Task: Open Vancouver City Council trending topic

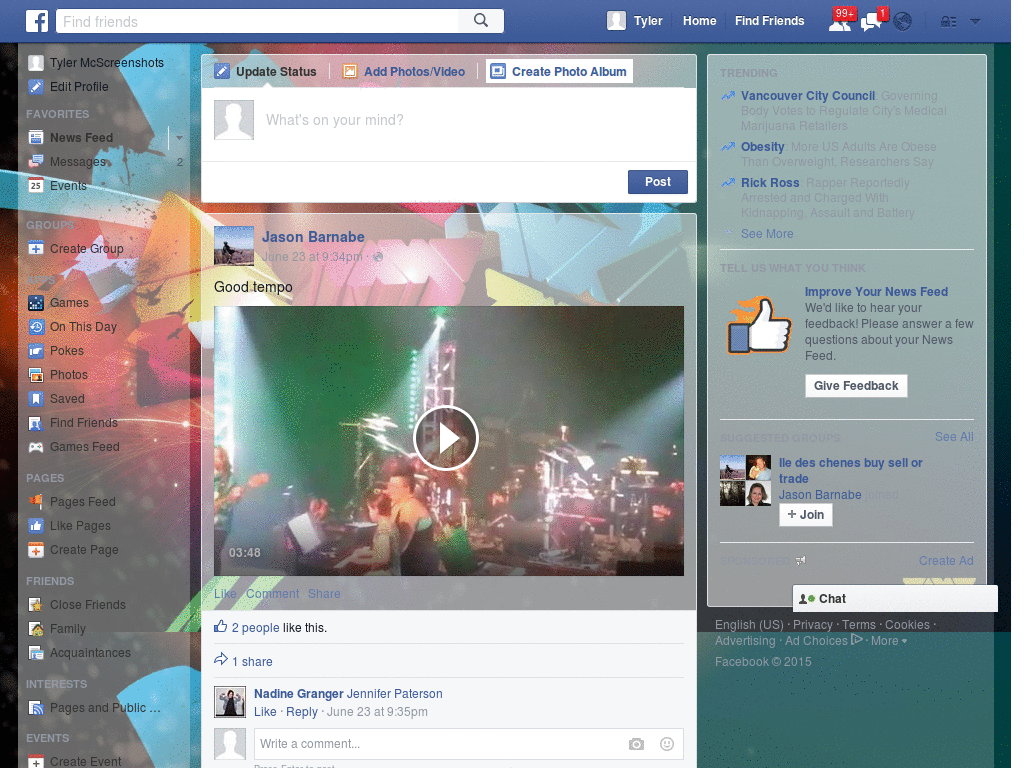Action: point(808,96)
